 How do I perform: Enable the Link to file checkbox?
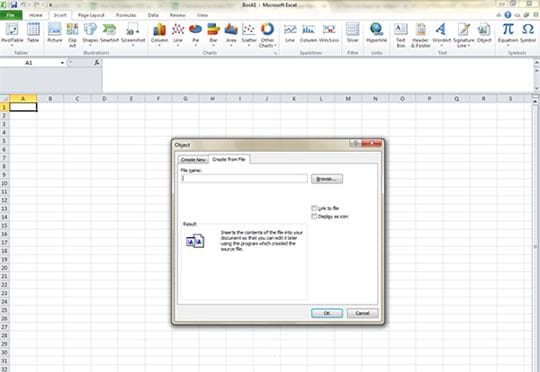314,208
